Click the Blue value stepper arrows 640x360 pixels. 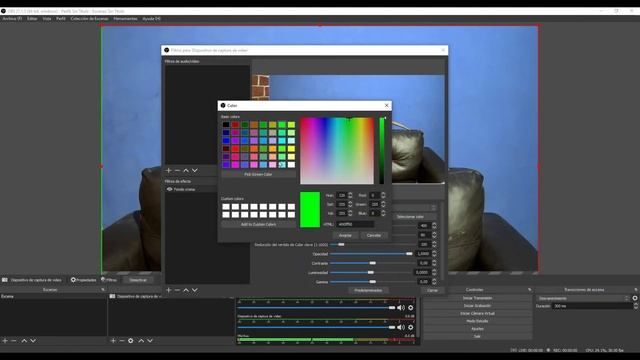point(383,213)
